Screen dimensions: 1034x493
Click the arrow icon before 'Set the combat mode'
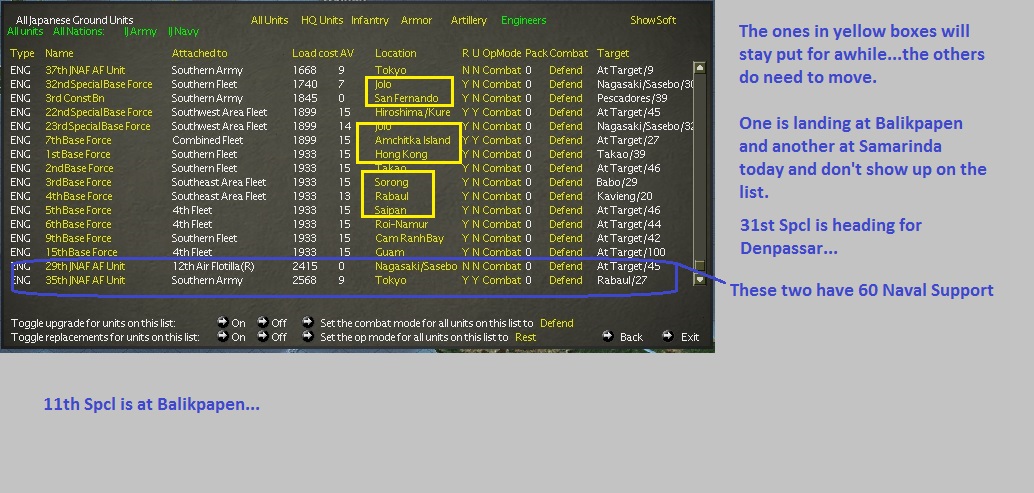307,322
